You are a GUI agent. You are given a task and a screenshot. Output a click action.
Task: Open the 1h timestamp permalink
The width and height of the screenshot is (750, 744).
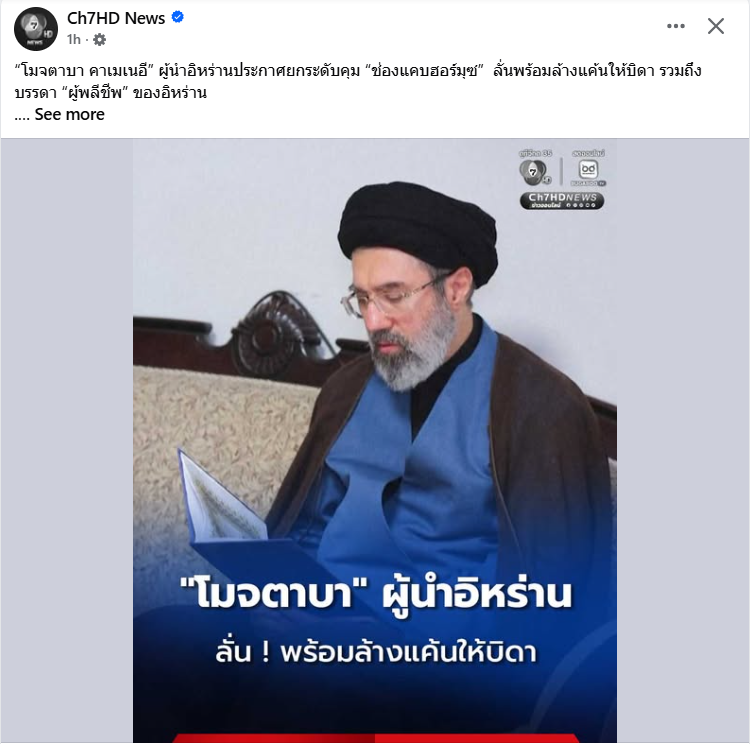[x=74, y=39]
